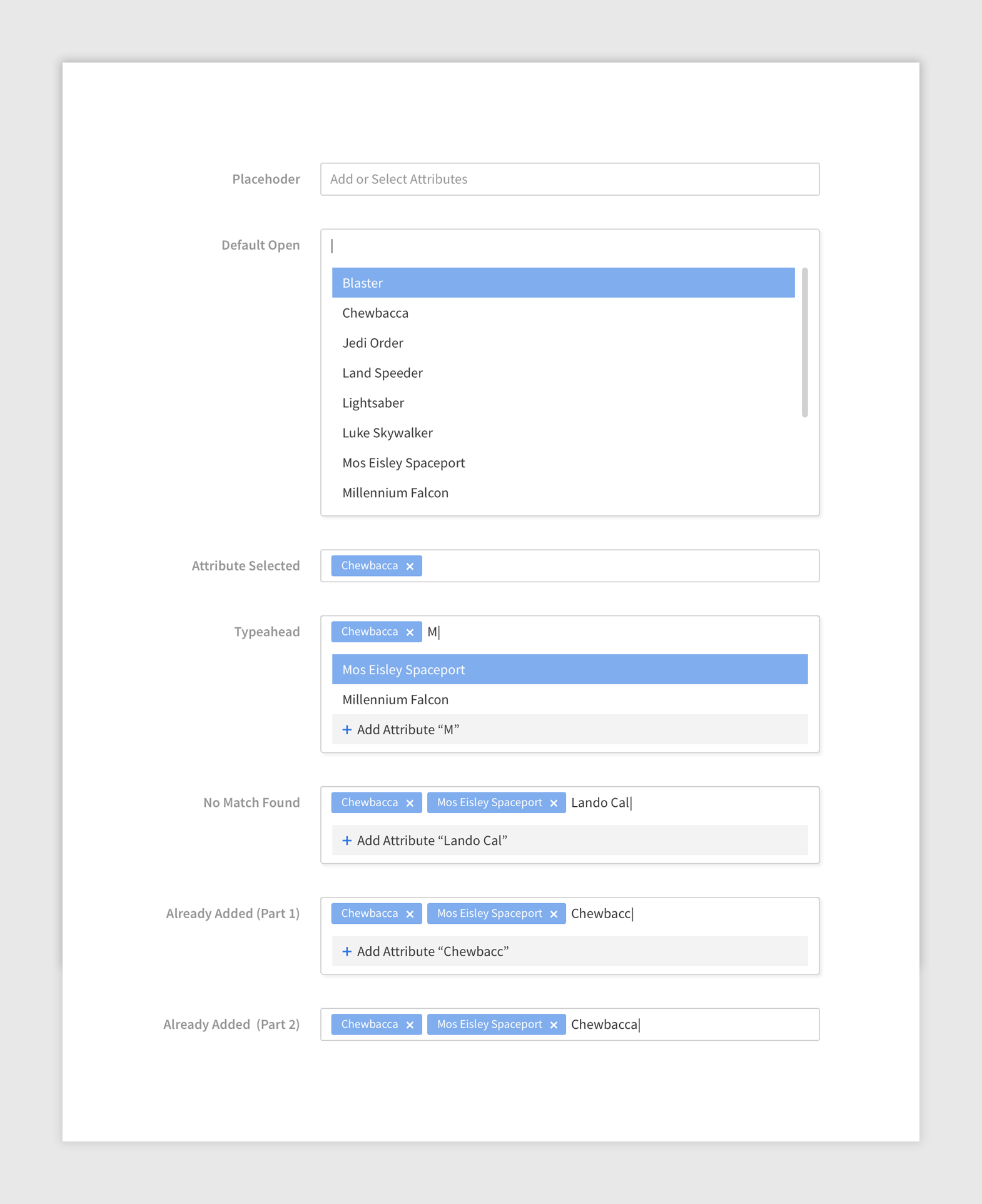The width and height of the screenshot is (982, 1204).
Task: Click typed text Chewbacc in Part 1 input
Action: coord(601,913)
